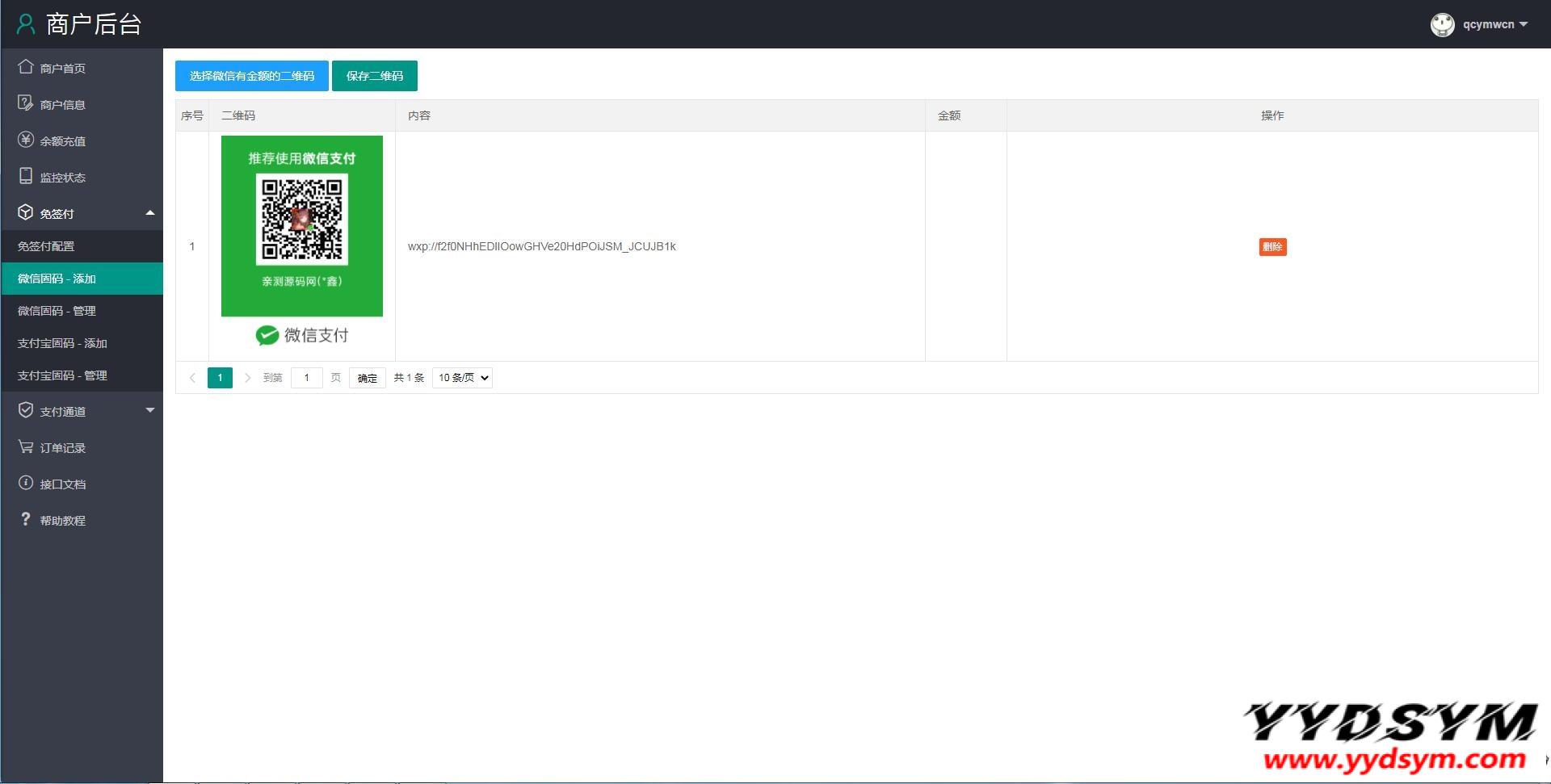1551x784 pixels.
Task: Open 微信固码 - 管理 submenu item
Action: pos(57,311)
